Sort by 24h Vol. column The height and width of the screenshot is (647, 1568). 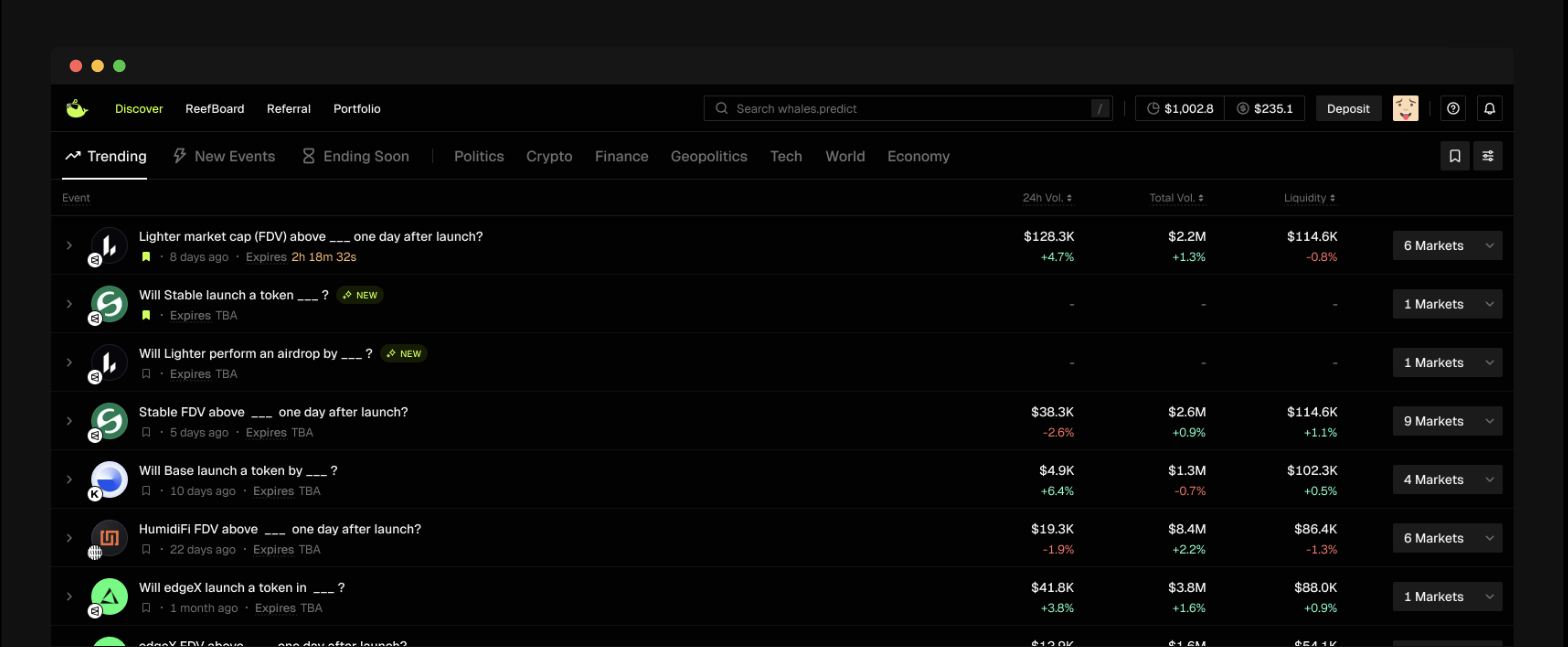[x=1048, y=198]
